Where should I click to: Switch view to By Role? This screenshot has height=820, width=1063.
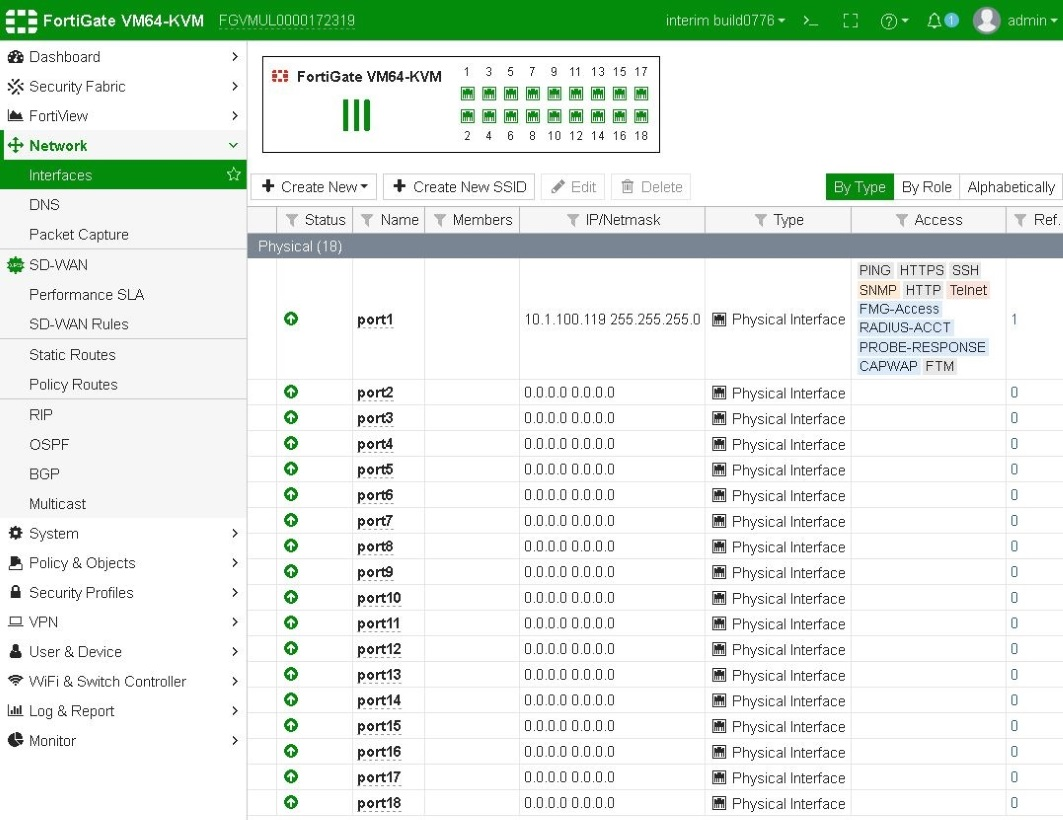[x=926, y=187]
